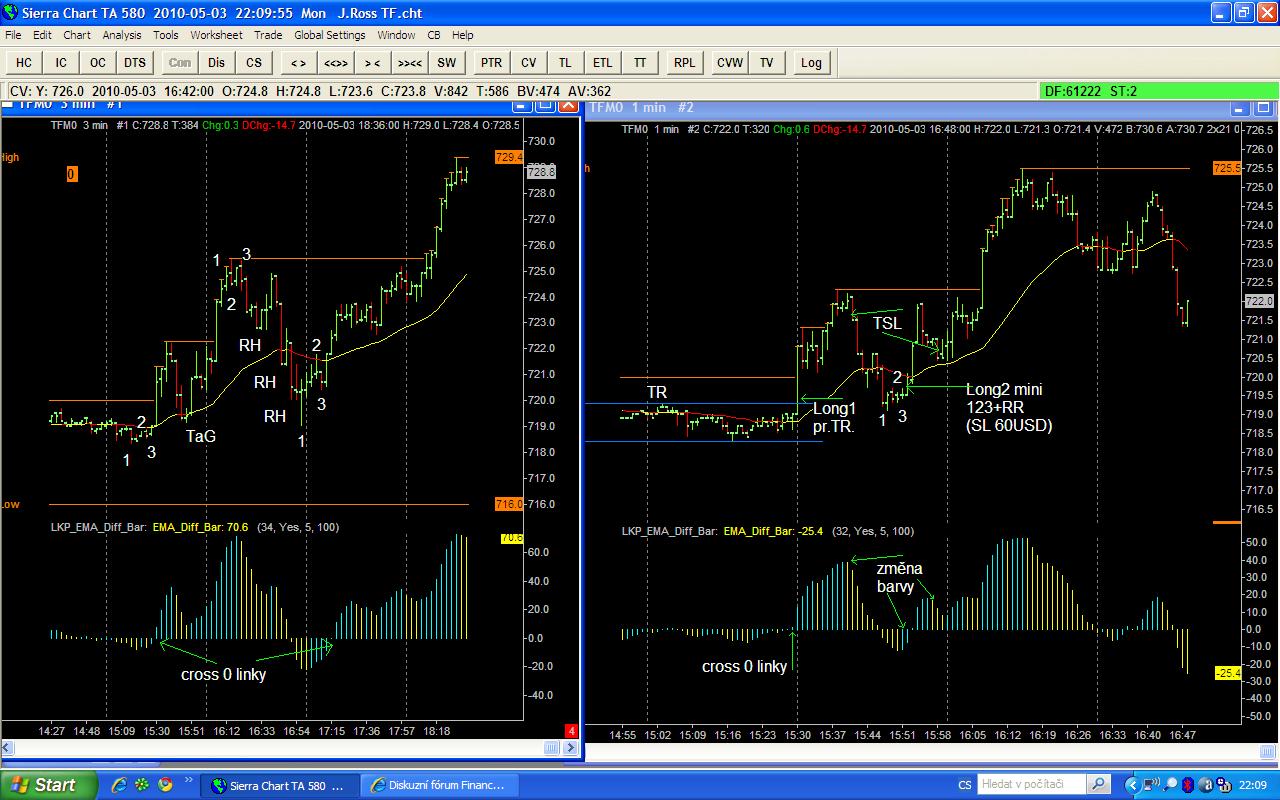
Task: Click the green DF:61222 ST:2 status box
Action: 1157,91
